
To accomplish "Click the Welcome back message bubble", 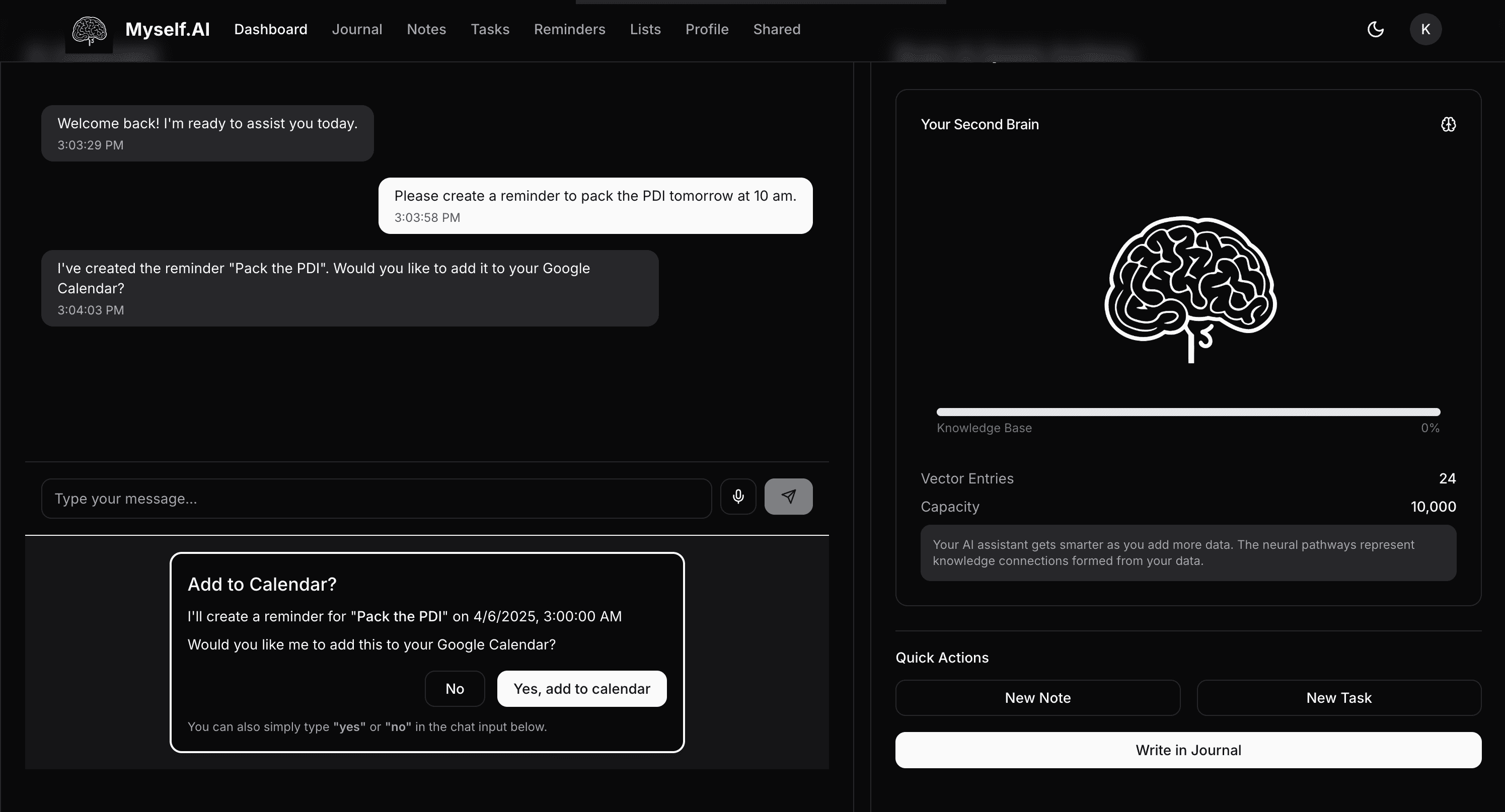I will [x=207, y=133].
